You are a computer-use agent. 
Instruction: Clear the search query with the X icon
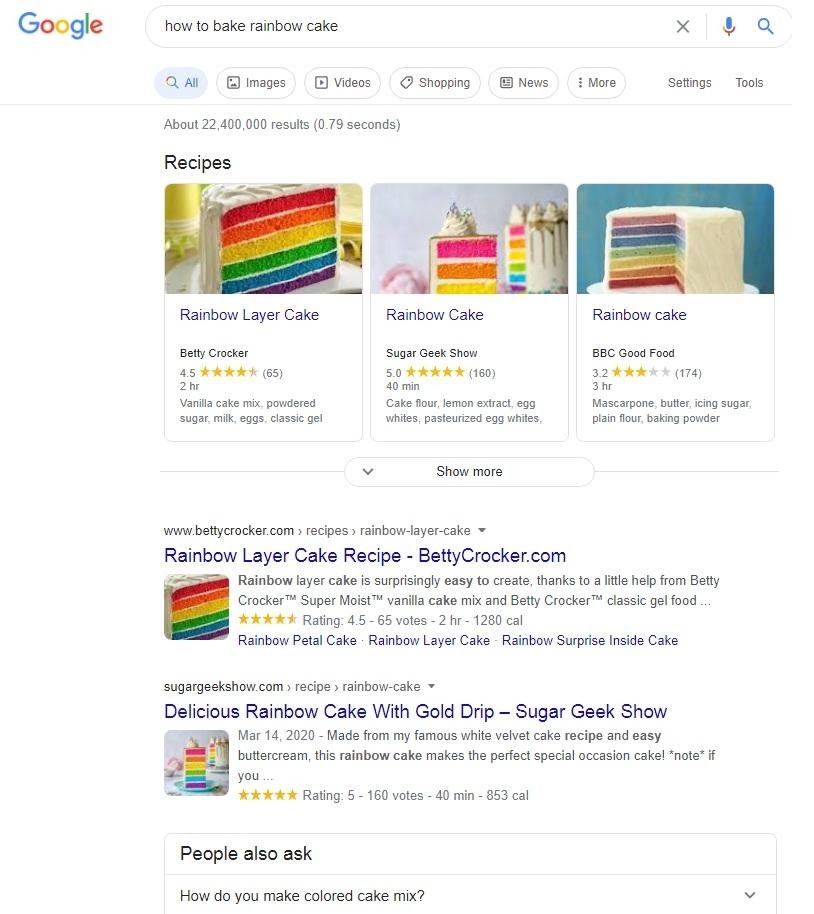coord(683,26)
